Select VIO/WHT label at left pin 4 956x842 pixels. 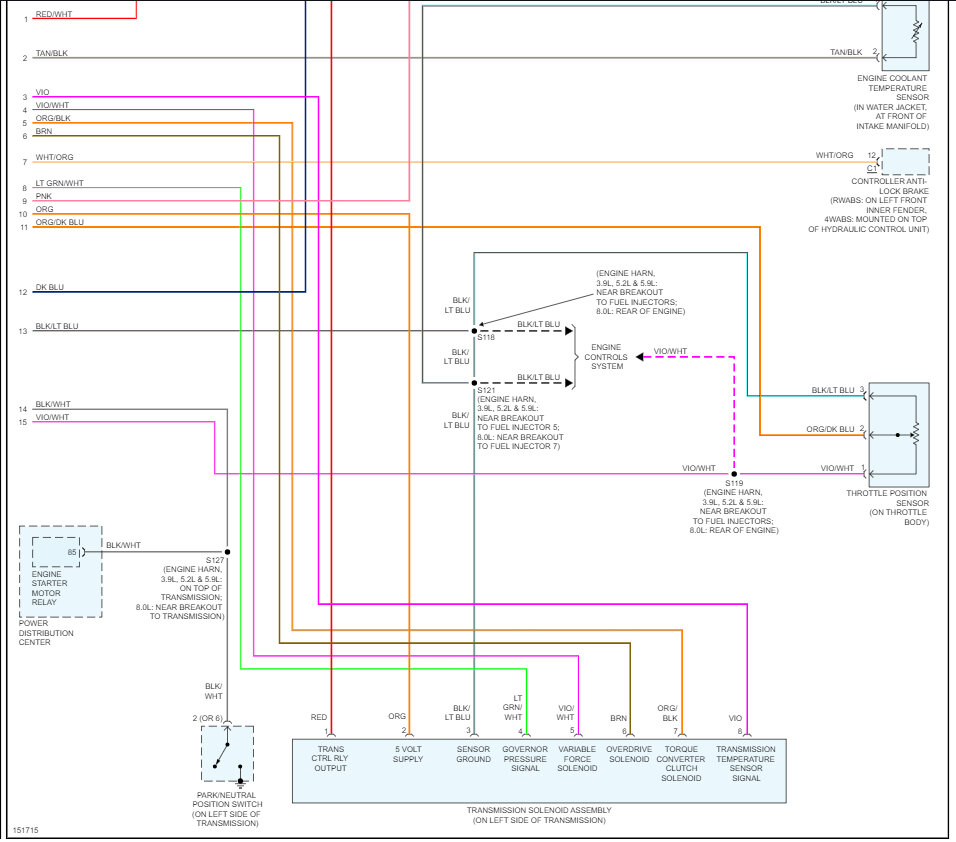[52, 105]
